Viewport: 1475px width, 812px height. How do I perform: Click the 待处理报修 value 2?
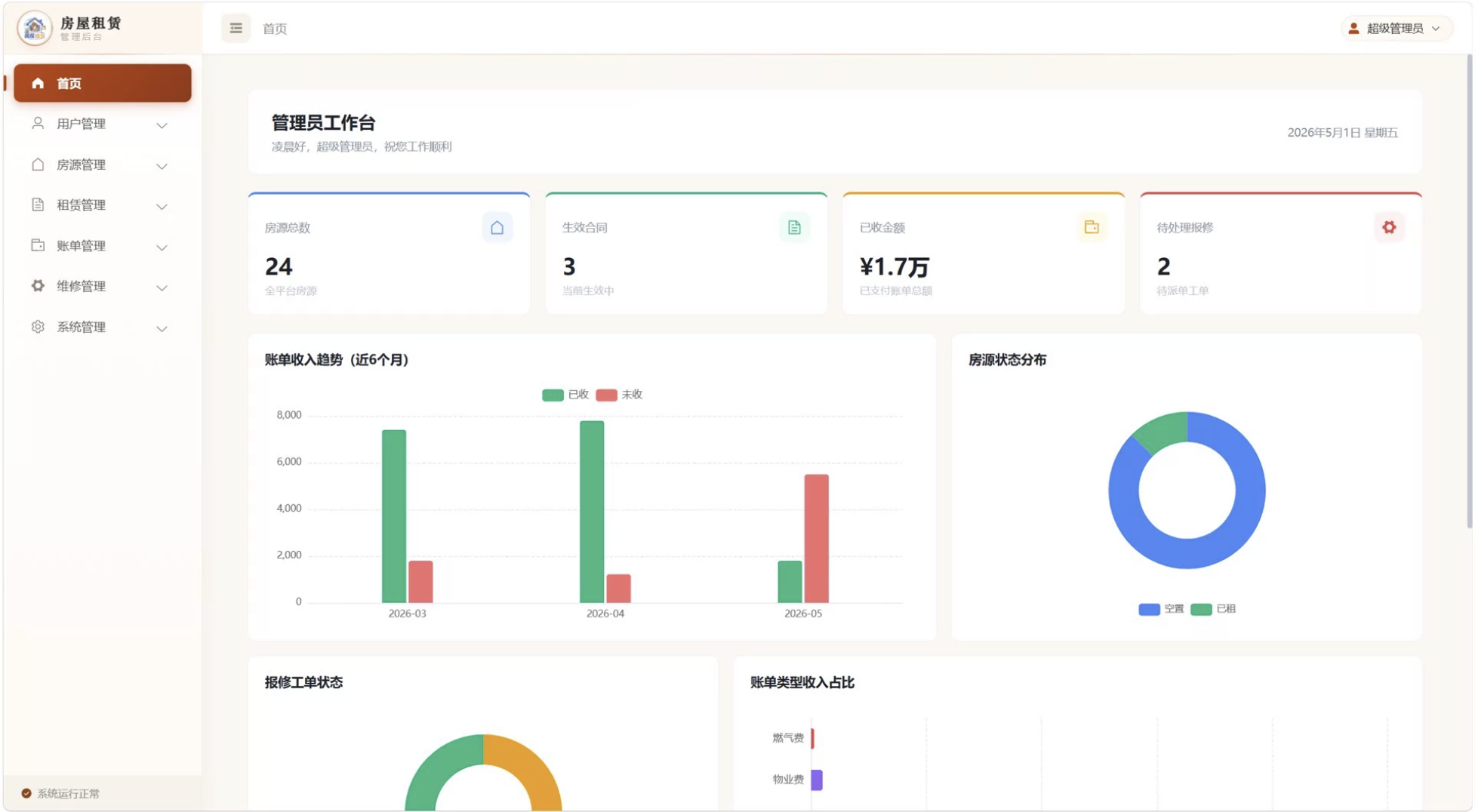tap(1163, 266)
